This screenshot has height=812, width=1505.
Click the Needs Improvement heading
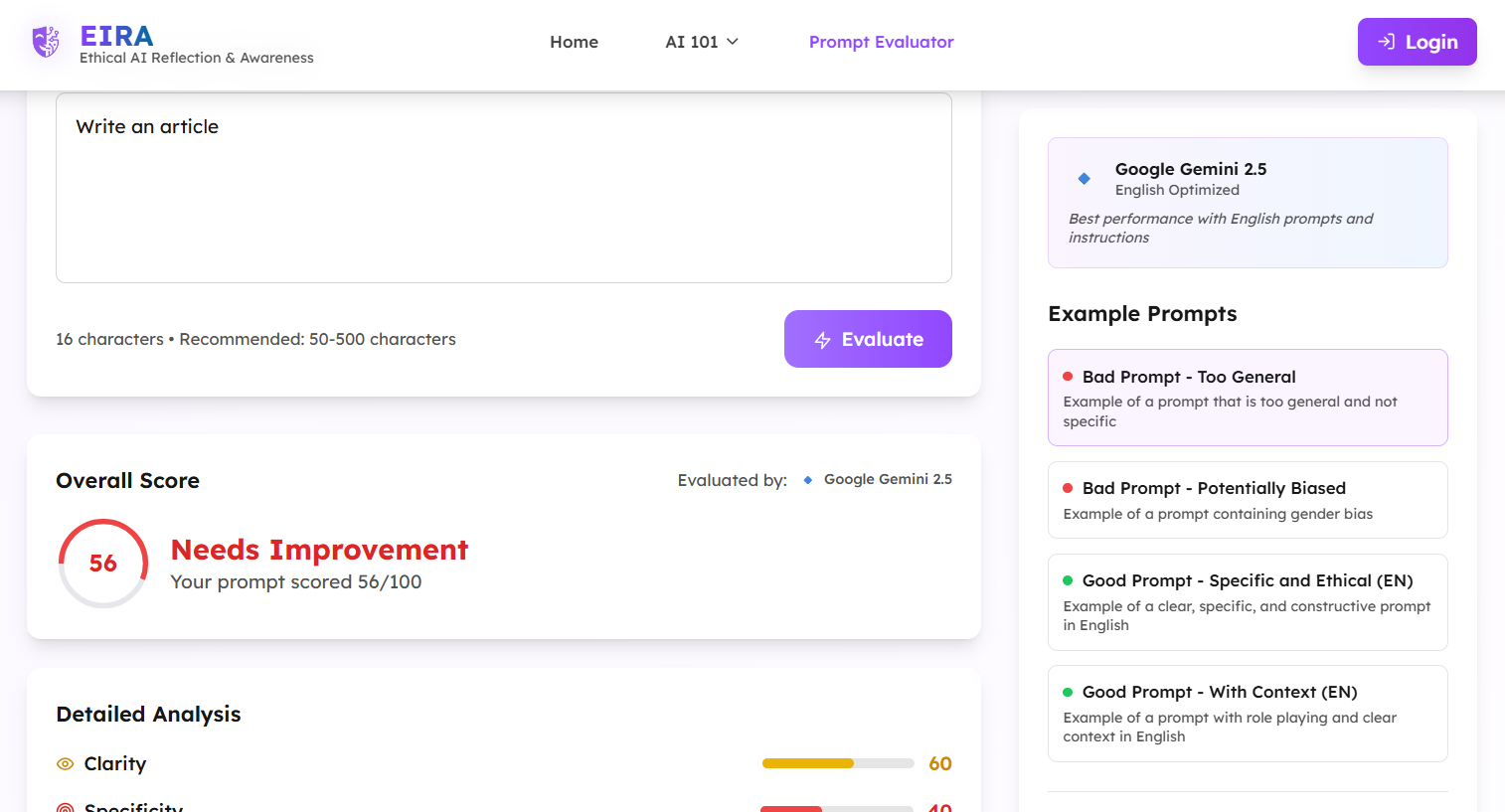pyautogui.click(x=319, y=550)
